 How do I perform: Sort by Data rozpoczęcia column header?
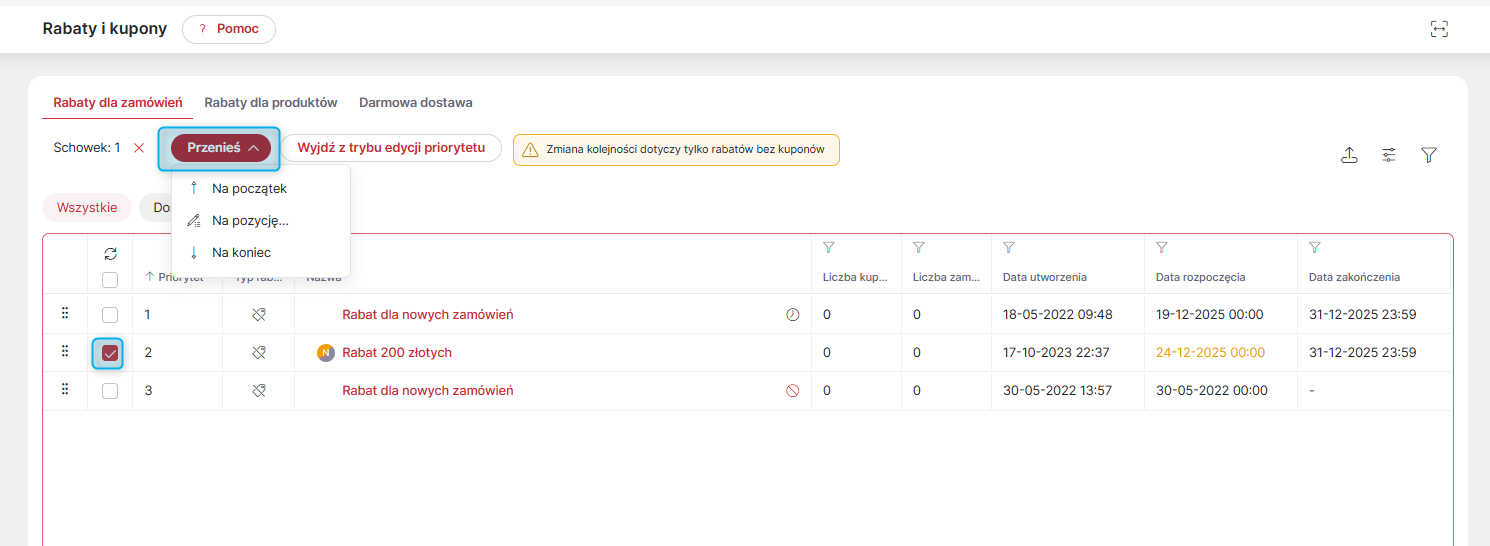(x=1201, y=277)
